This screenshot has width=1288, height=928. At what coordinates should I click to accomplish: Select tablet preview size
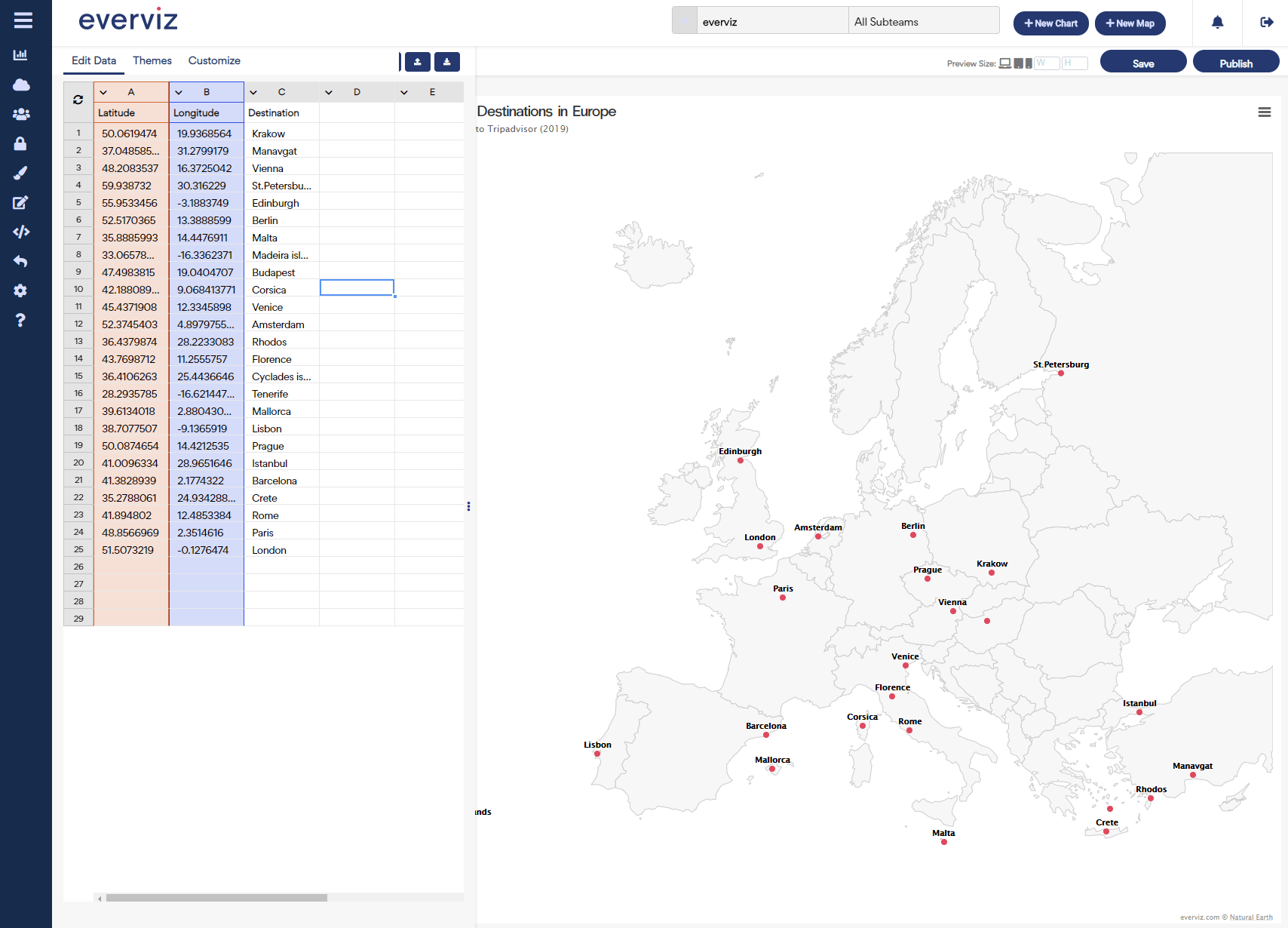point(1018,63)
